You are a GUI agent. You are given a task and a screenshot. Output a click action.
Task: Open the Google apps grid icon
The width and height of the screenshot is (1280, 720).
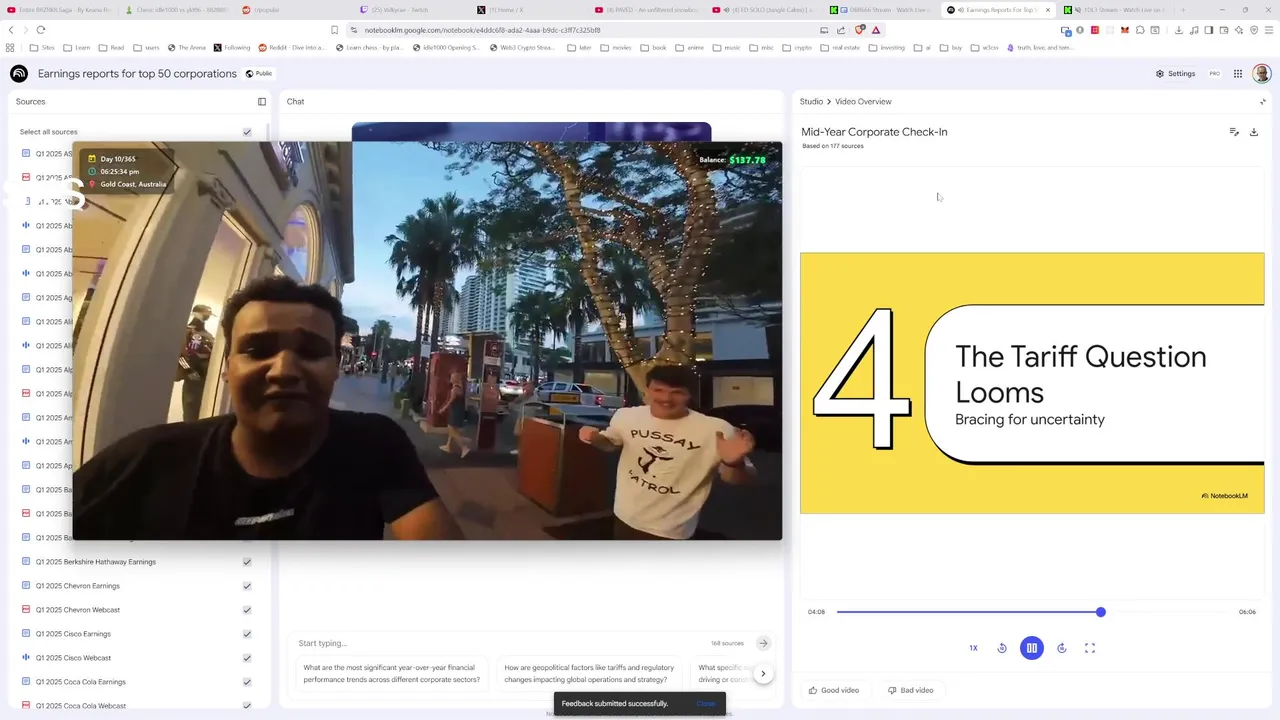[x=1238, y=73]
